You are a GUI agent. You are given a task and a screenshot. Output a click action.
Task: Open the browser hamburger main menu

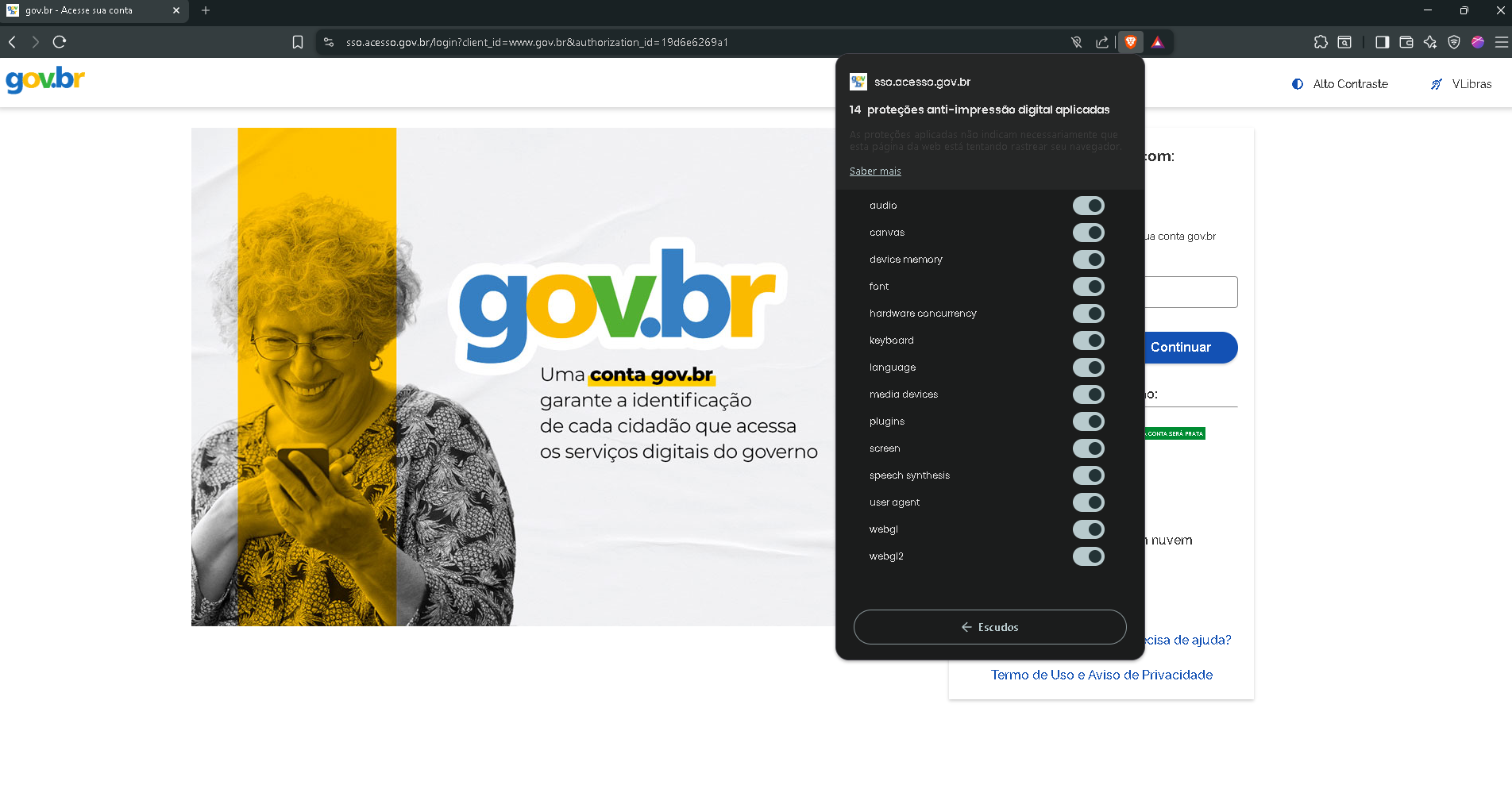coord(1501,42)
